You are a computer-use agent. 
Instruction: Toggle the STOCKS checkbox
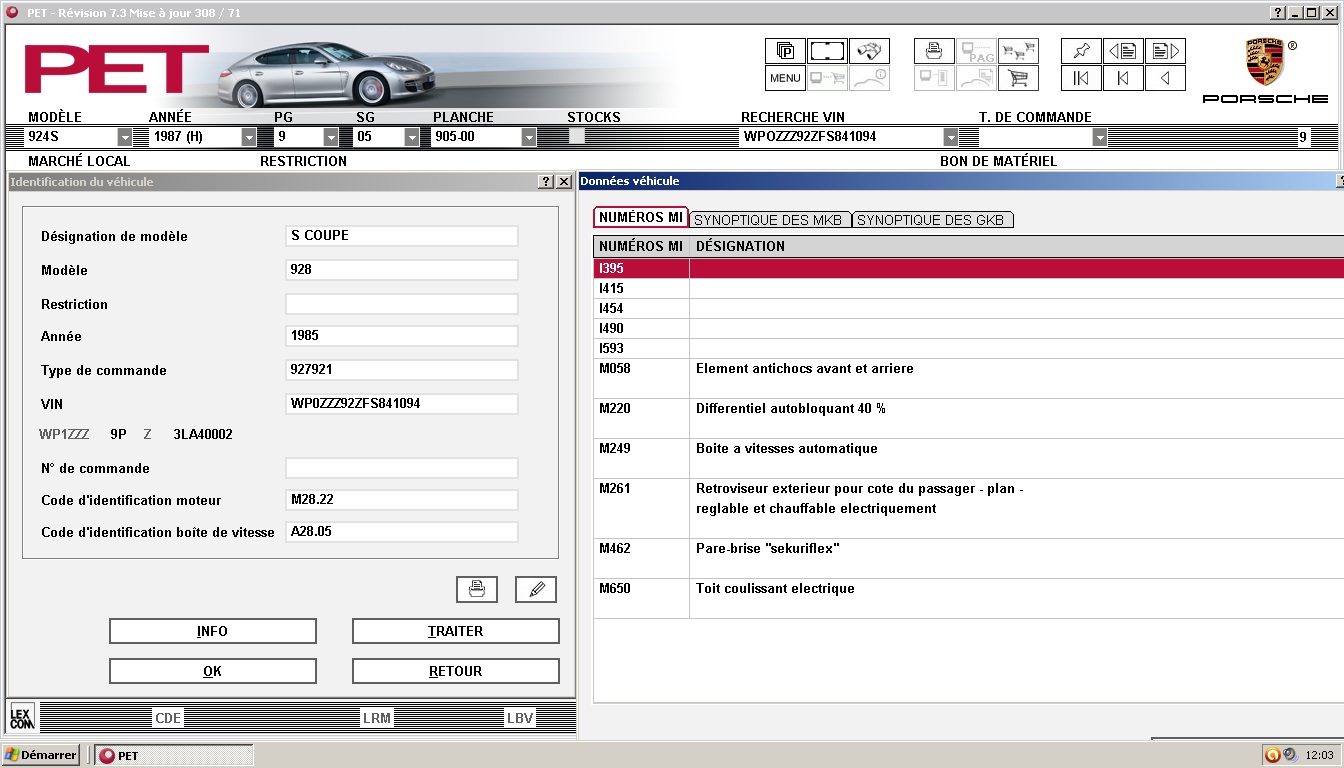[577, 136]
